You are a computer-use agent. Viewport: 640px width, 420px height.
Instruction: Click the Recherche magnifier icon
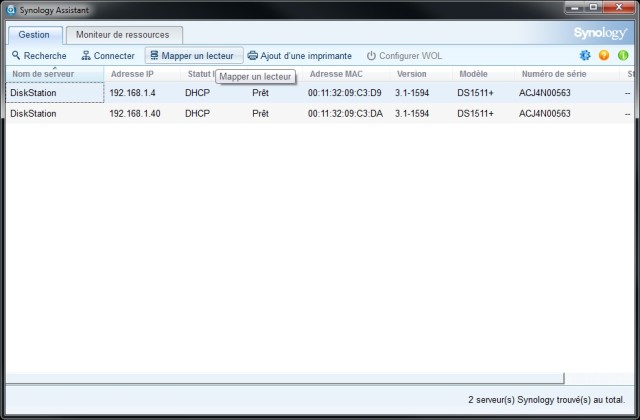pyautogui.click(x=16, y=55)
